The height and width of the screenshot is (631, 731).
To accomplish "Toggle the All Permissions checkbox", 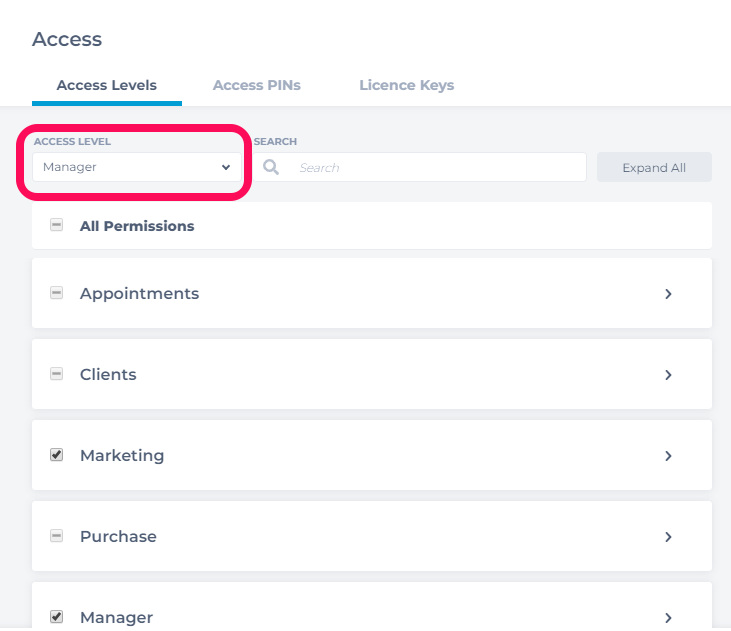I will (57, 225).
